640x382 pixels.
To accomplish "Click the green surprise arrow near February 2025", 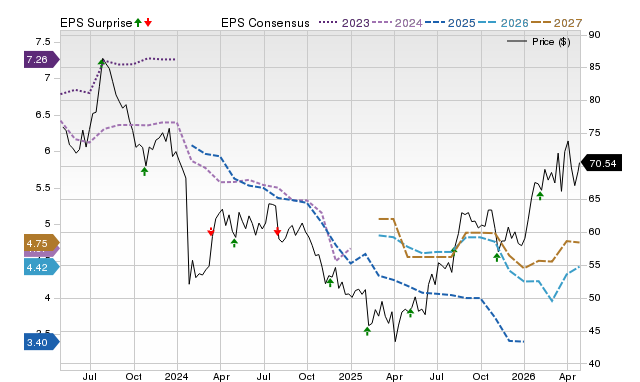I will [x=367, y=331].
